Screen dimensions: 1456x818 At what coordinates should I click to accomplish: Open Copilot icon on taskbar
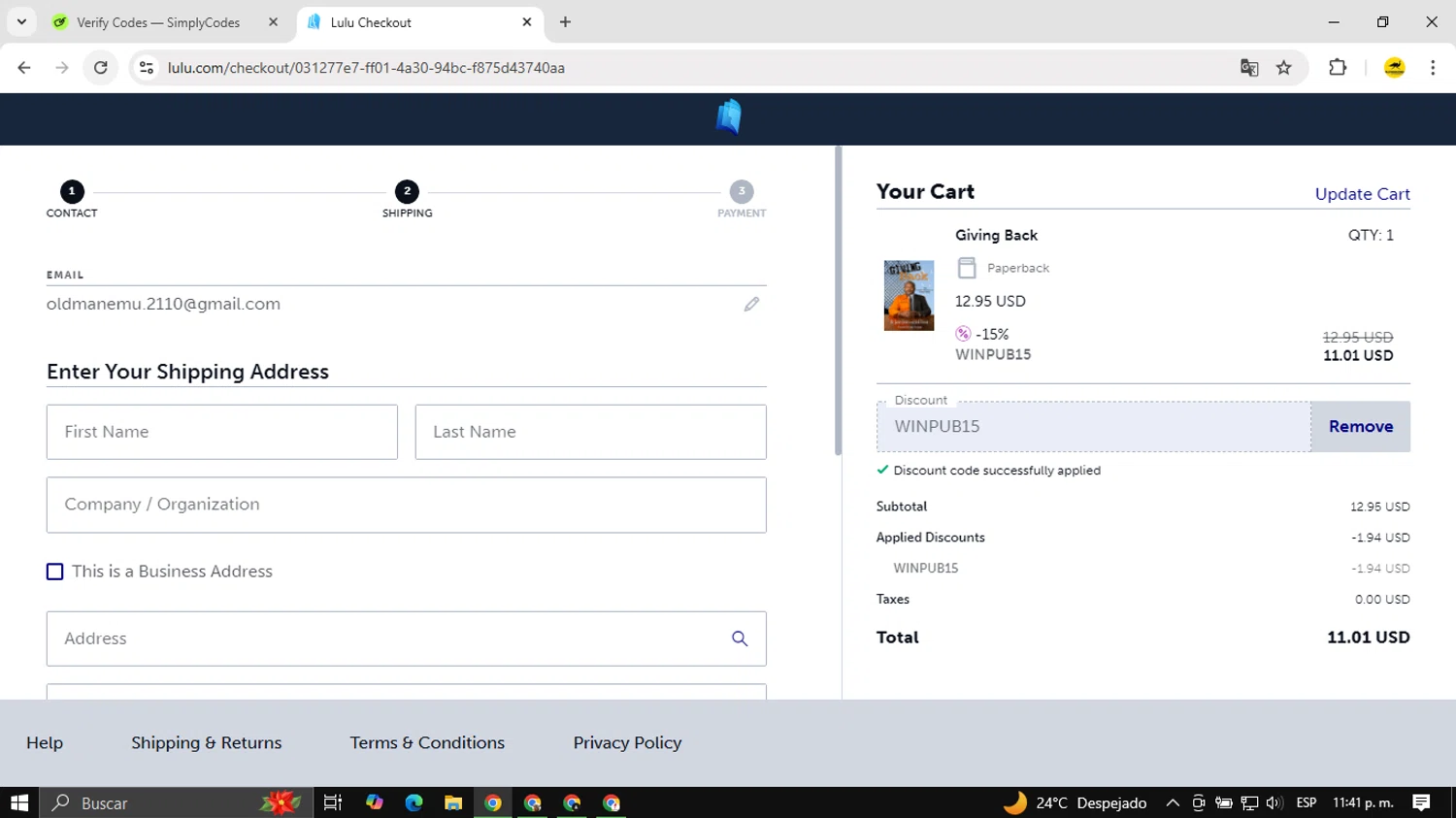pos(375,803)
